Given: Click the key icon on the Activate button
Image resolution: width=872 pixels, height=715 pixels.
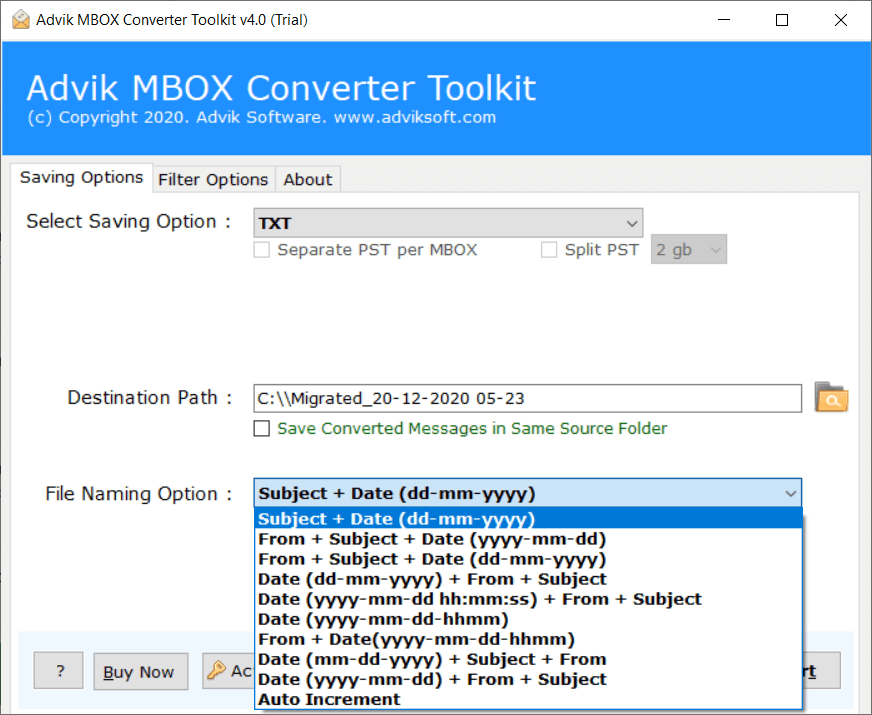Looking at the screenshot, I should pyautogui.click(x=216, y=671).
